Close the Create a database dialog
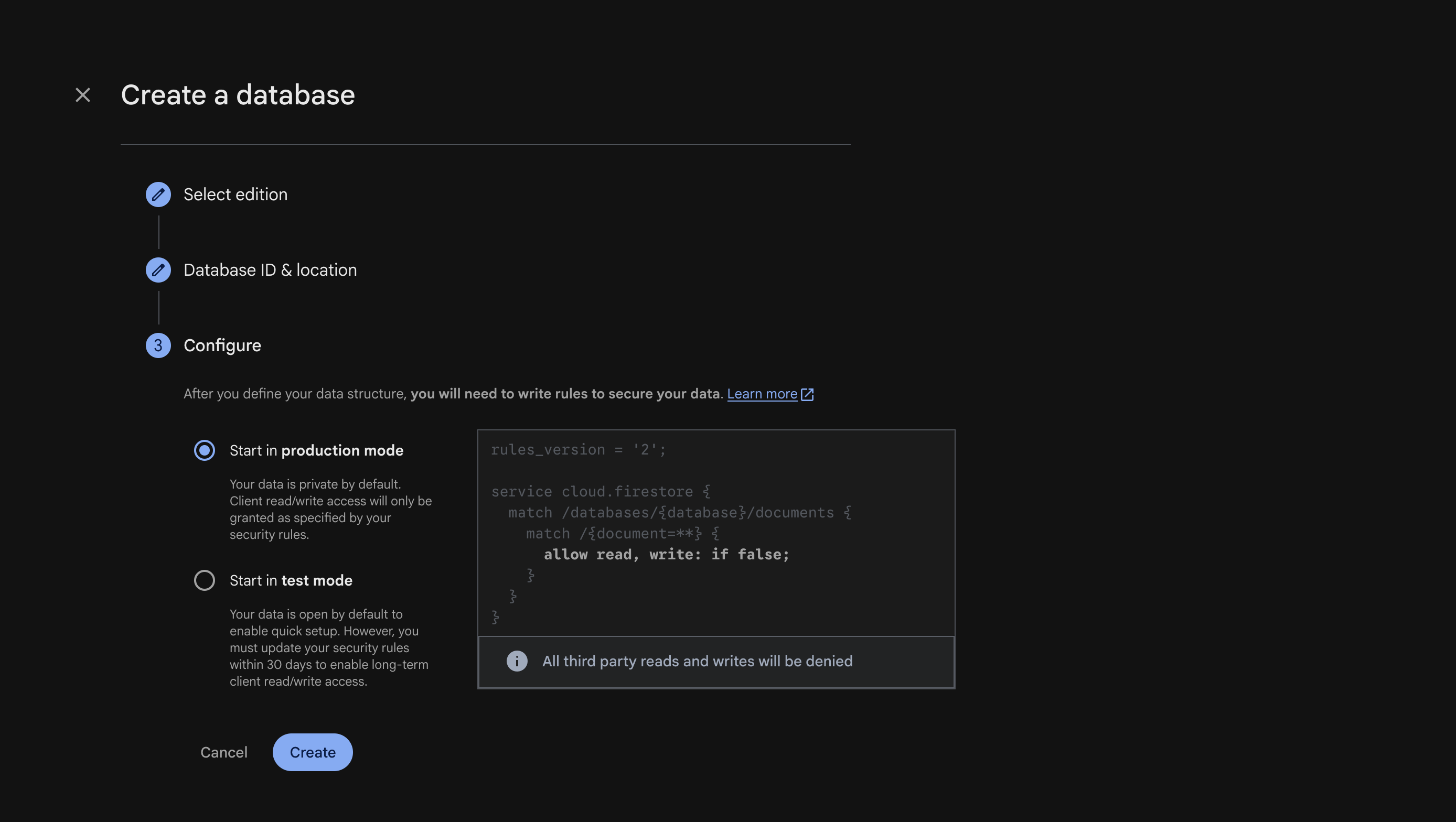Viewport: 1456px width, 822px height. pos(82,95)
